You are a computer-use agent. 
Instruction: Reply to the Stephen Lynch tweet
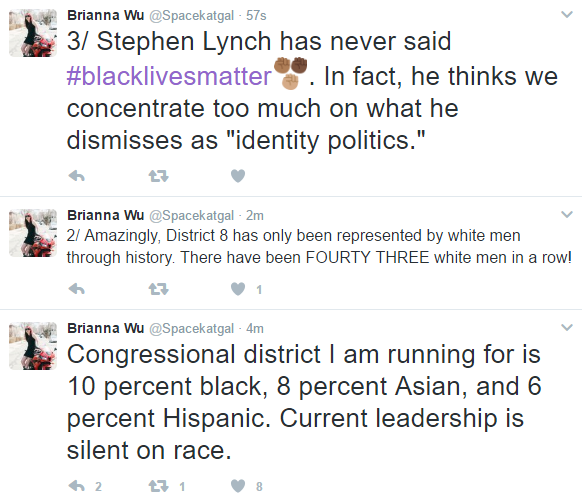(x=77, y=176)
